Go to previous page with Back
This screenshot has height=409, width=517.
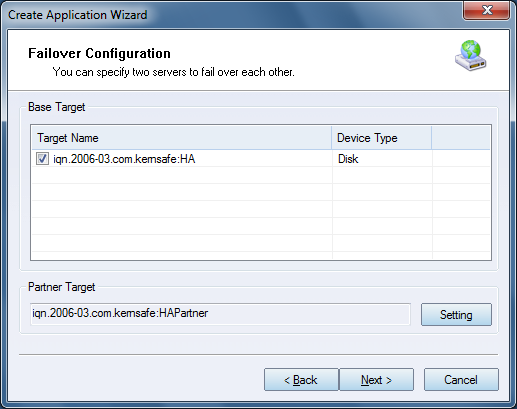pos(301,379)
